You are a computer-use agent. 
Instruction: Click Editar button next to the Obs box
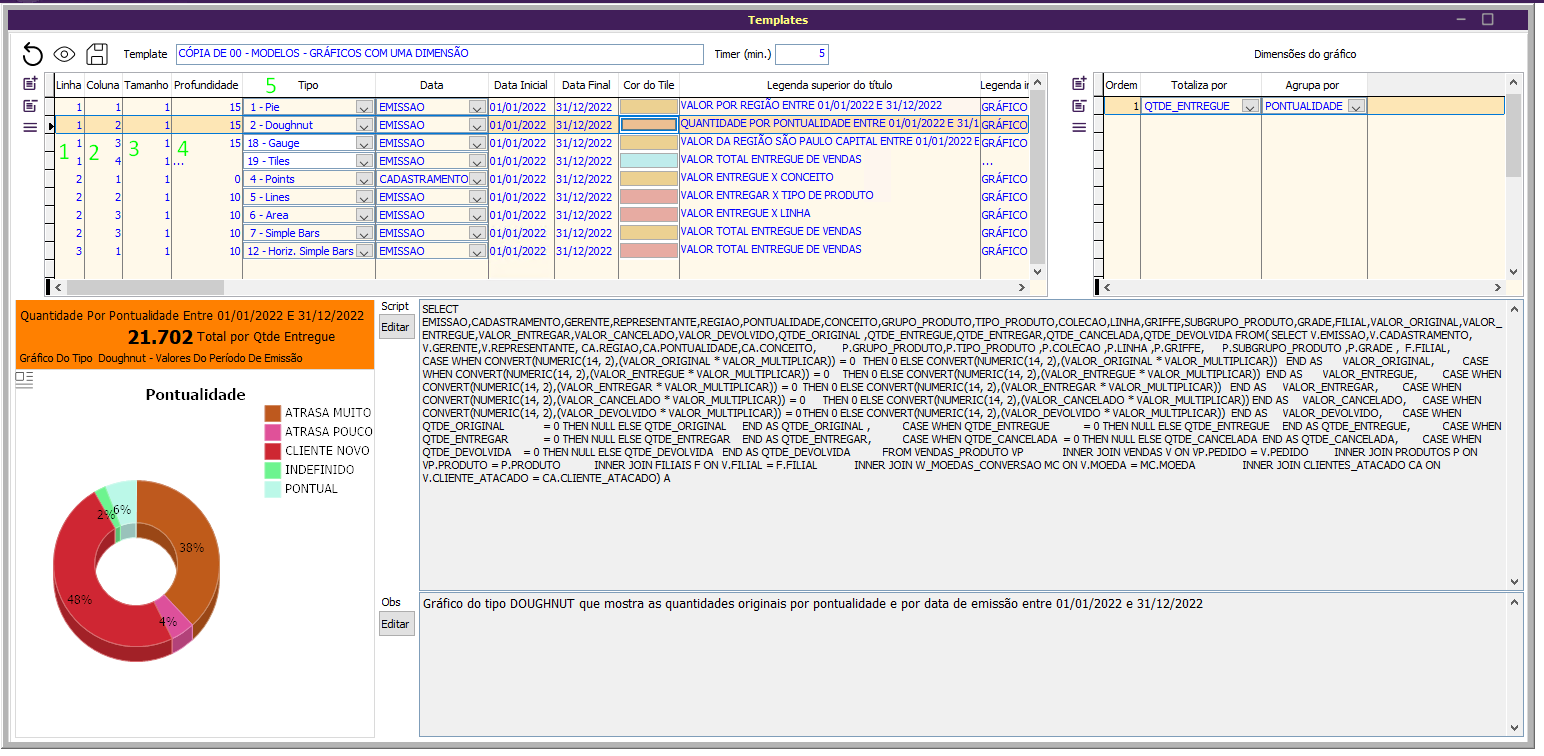[396, 624]
